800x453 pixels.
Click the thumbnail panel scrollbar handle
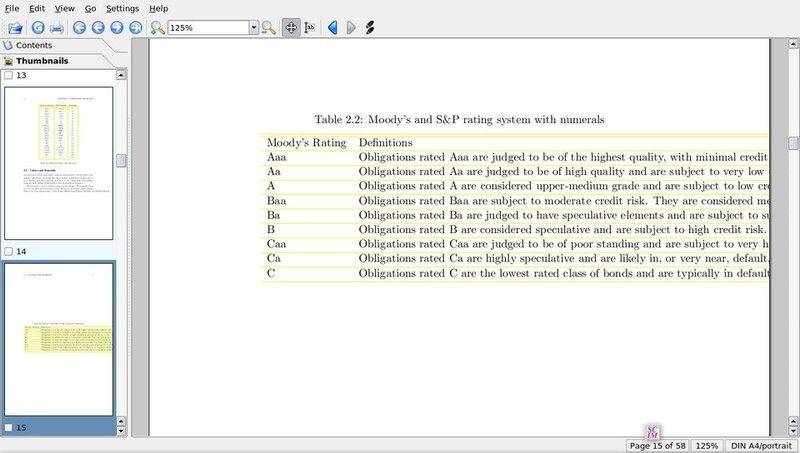(x=121, y=161)
